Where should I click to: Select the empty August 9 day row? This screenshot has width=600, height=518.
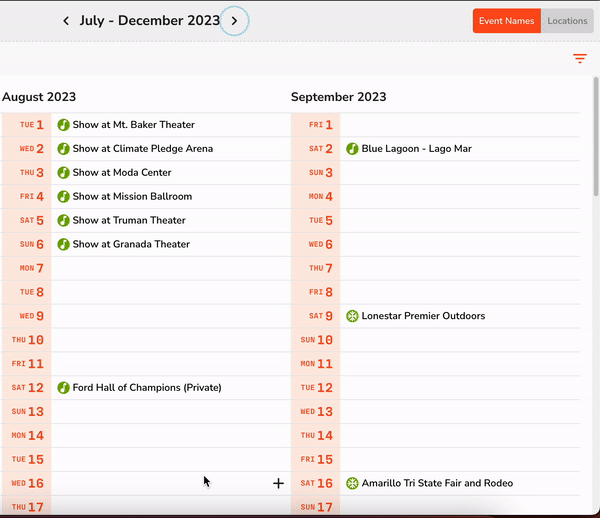pyautogui.click(x=165, y=316)
